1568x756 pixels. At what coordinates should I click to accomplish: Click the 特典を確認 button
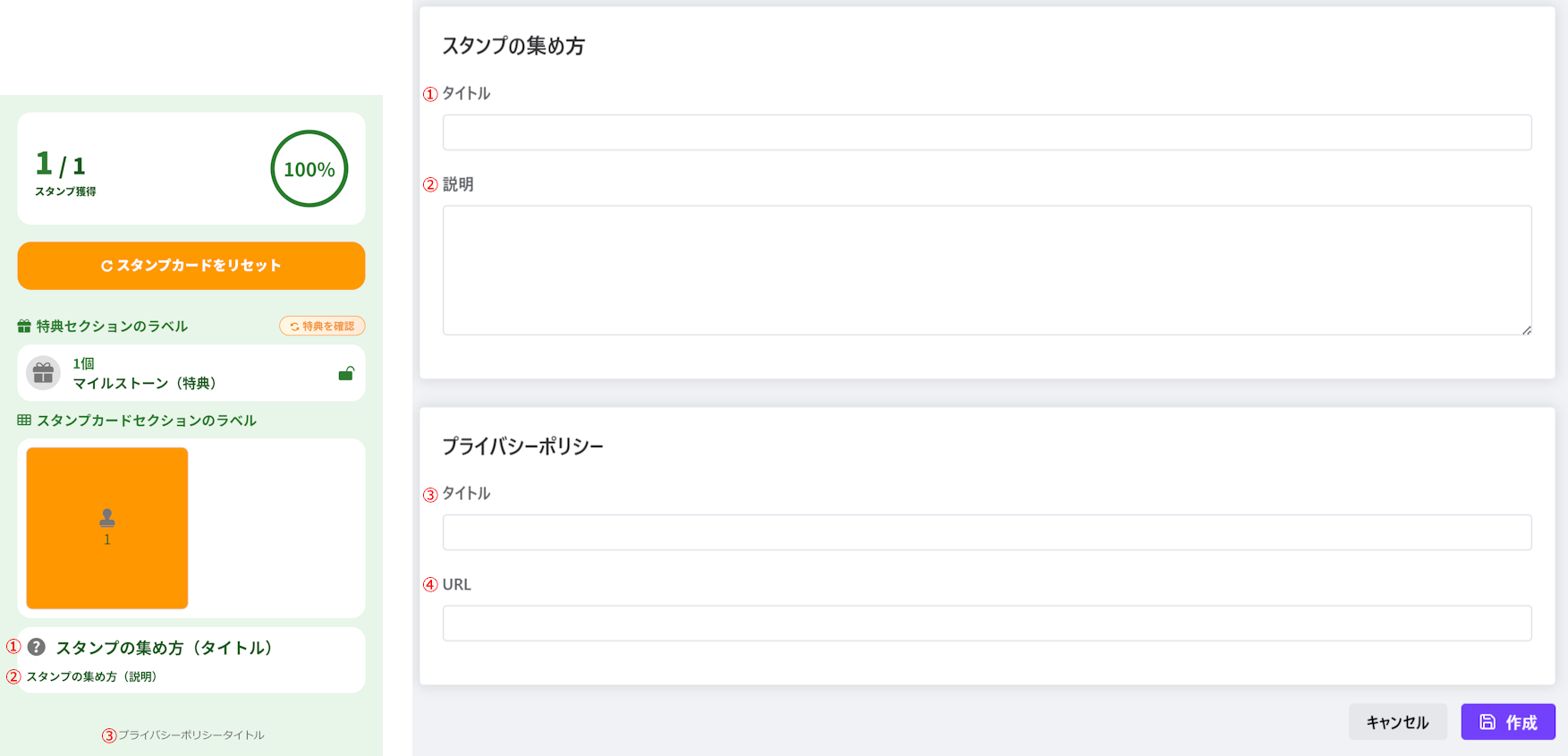coord(322,326)
